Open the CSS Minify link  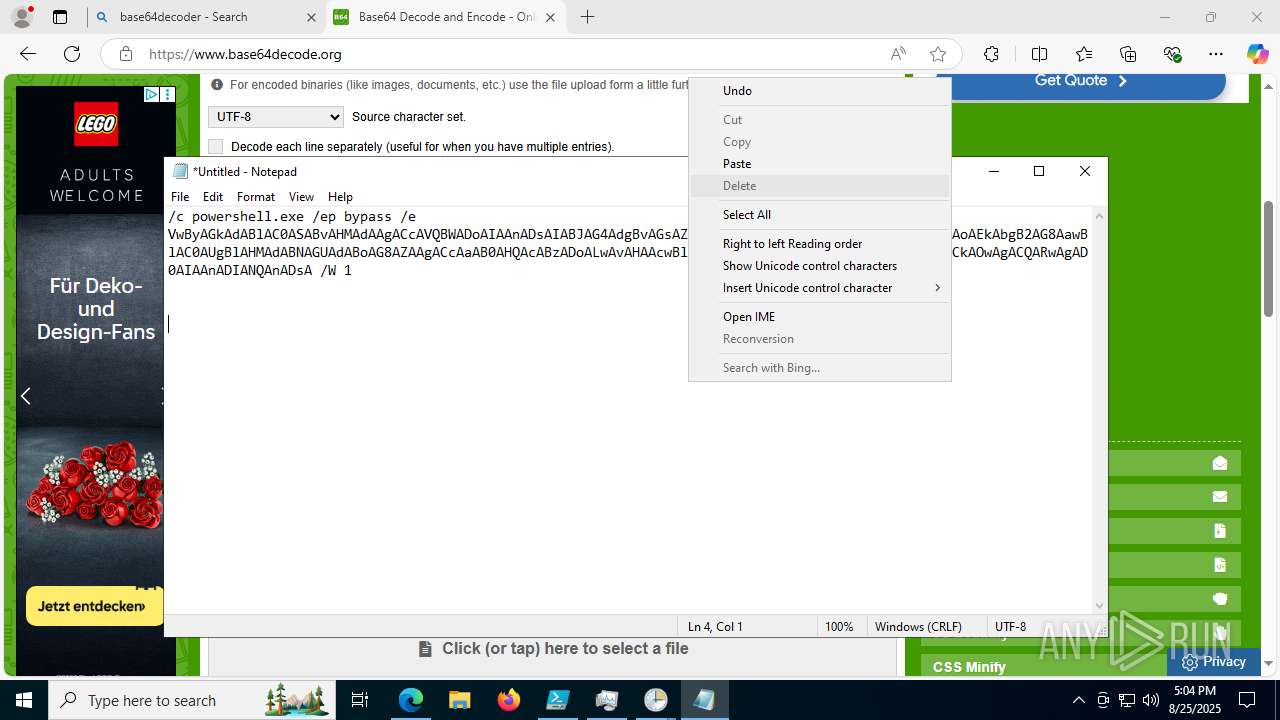point(969,667)
